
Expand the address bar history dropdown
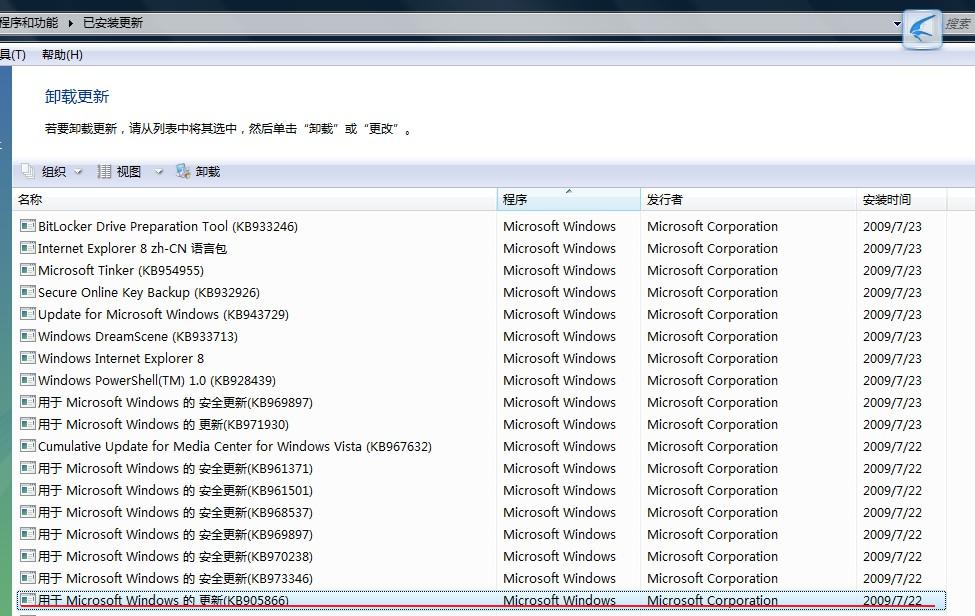coord(897,24)
